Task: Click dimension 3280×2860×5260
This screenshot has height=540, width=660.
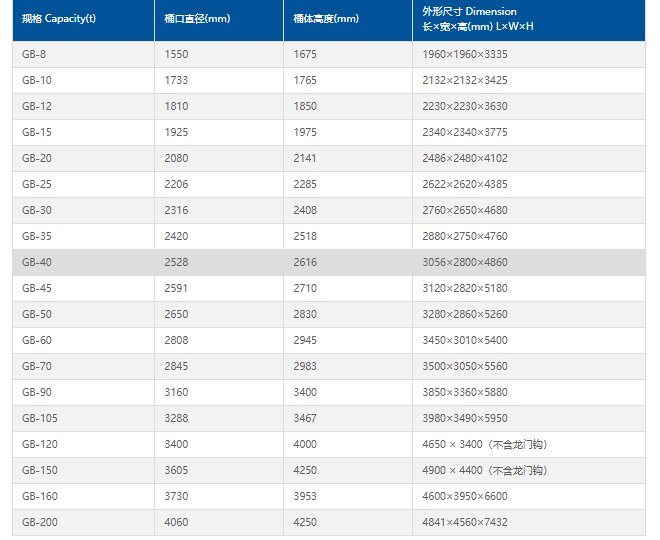Action: [x=465, y=314]
